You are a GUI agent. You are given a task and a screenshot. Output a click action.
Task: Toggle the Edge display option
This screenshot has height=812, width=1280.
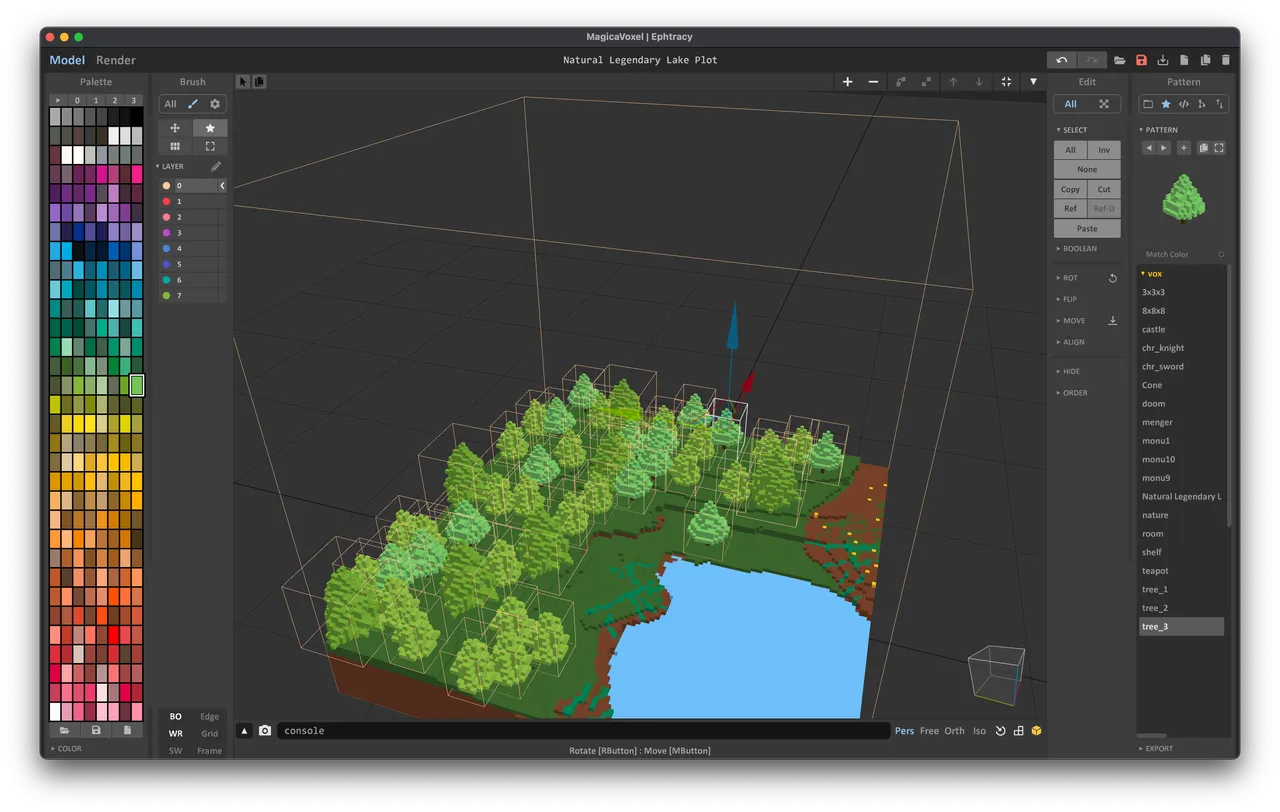point(209,717)
